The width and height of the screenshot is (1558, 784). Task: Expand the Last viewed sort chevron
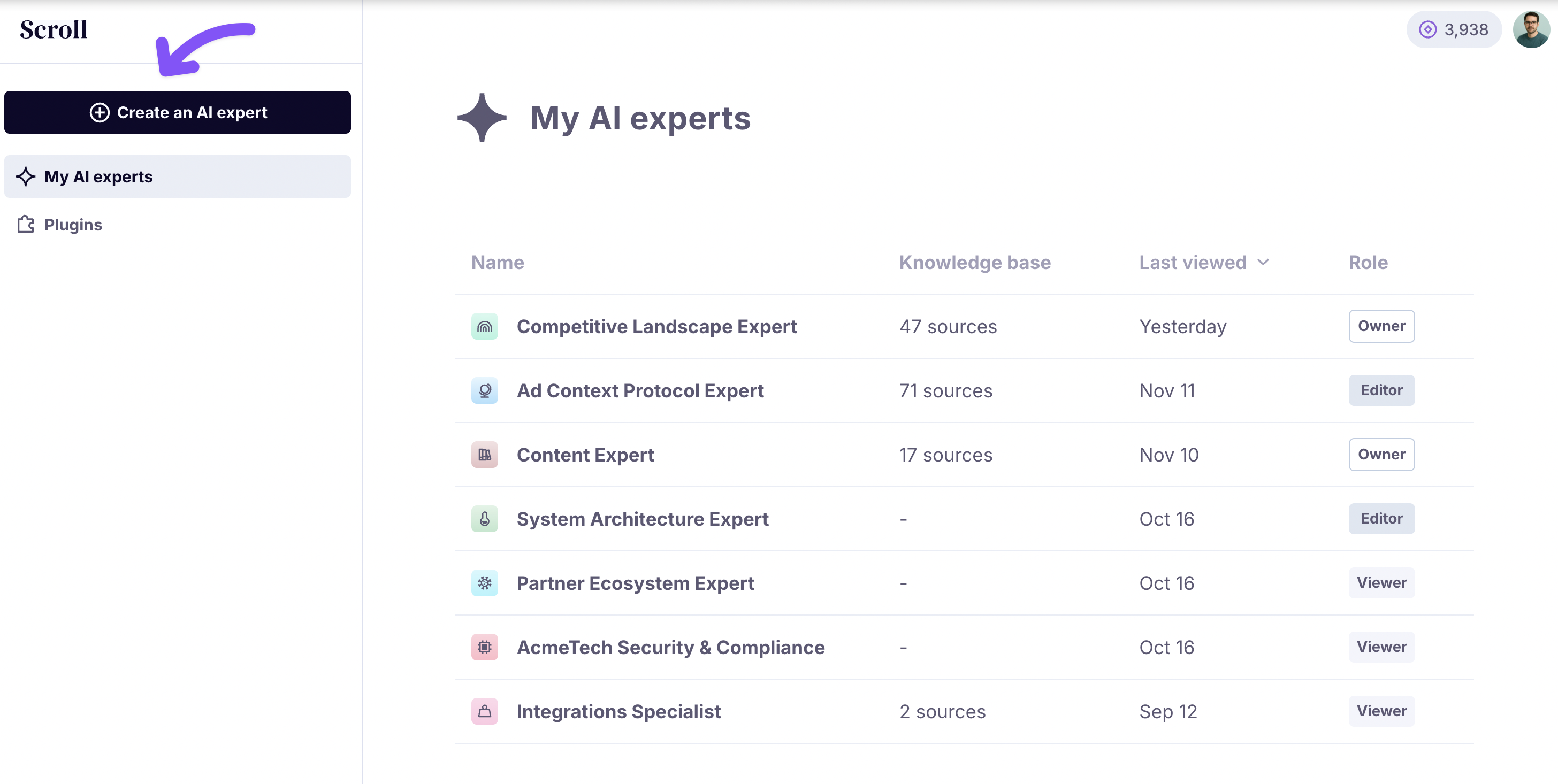[1263, 263]
